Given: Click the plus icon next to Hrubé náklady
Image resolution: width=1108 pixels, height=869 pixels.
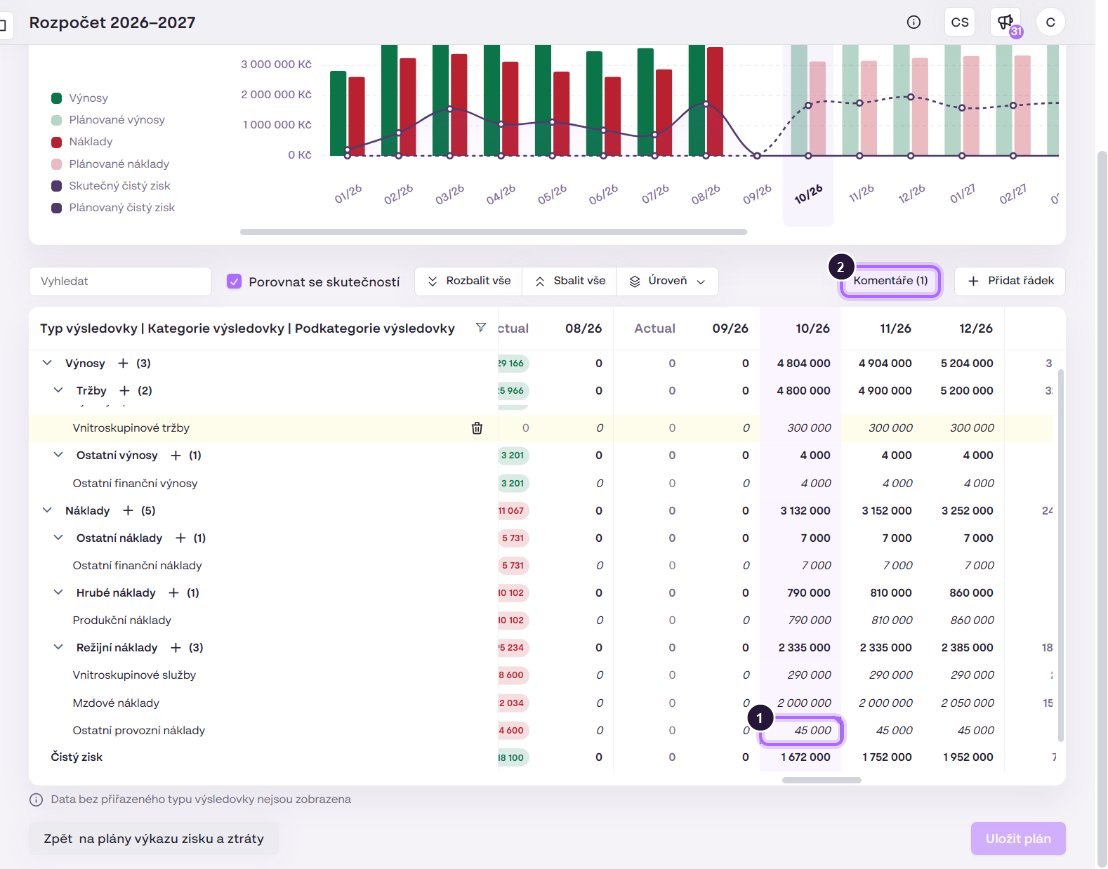Looking at the screenshot, I should 173,593.
